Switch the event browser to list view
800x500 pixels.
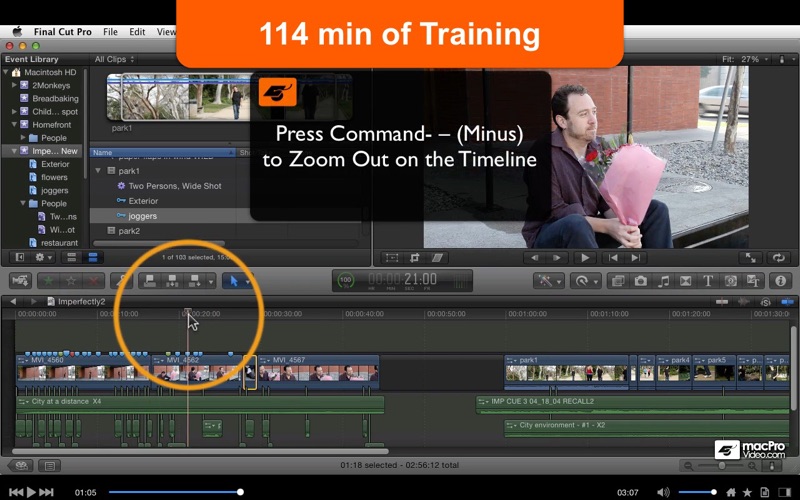[93, 257]
